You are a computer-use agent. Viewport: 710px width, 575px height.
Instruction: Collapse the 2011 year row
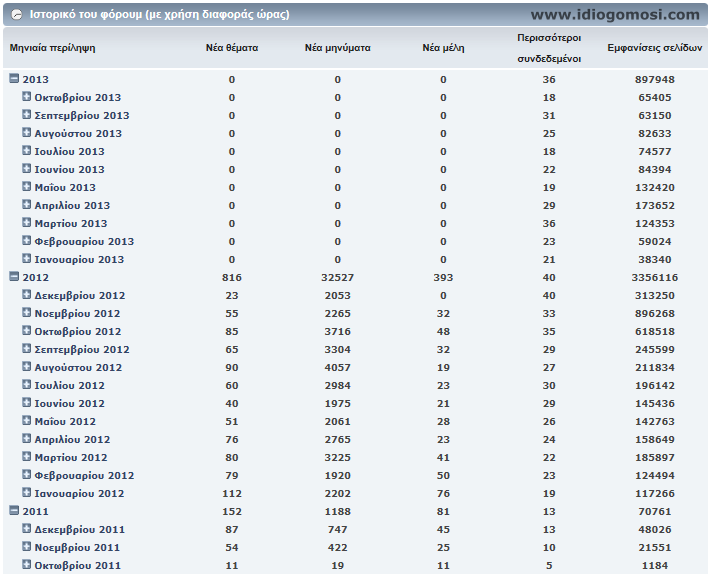(x=14, y=511)
